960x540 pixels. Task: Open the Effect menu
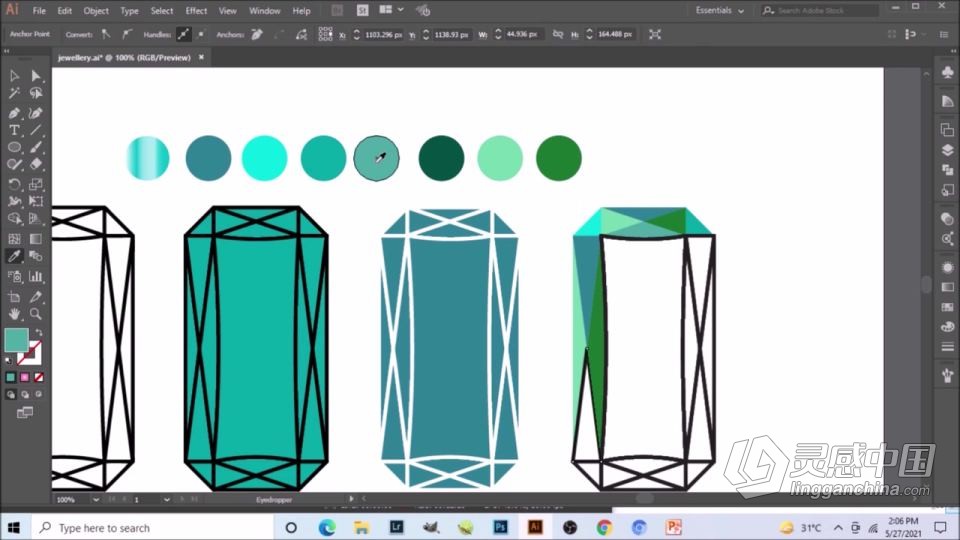(196, 10)
